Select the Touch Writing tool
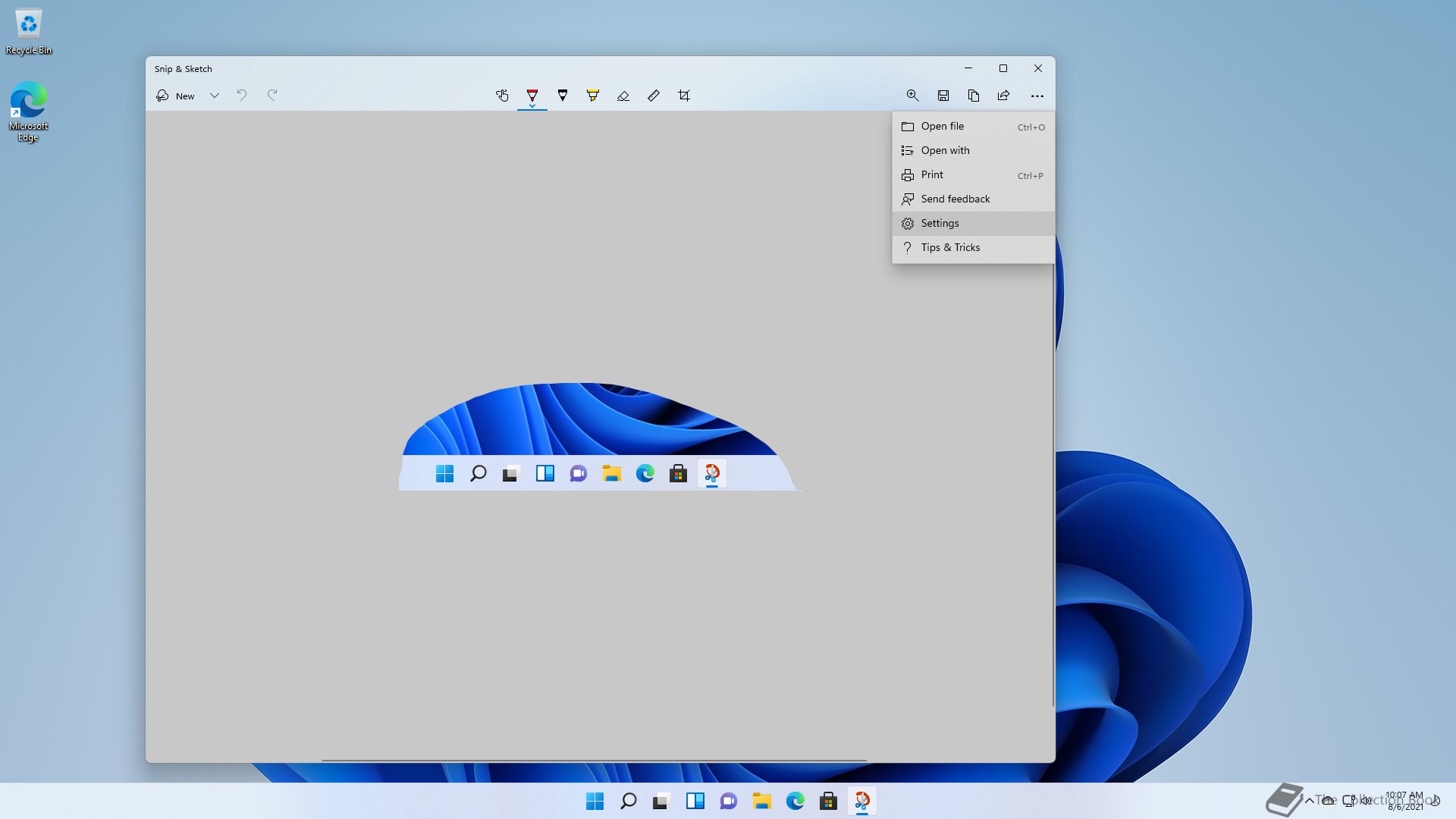 pos(502,96)
